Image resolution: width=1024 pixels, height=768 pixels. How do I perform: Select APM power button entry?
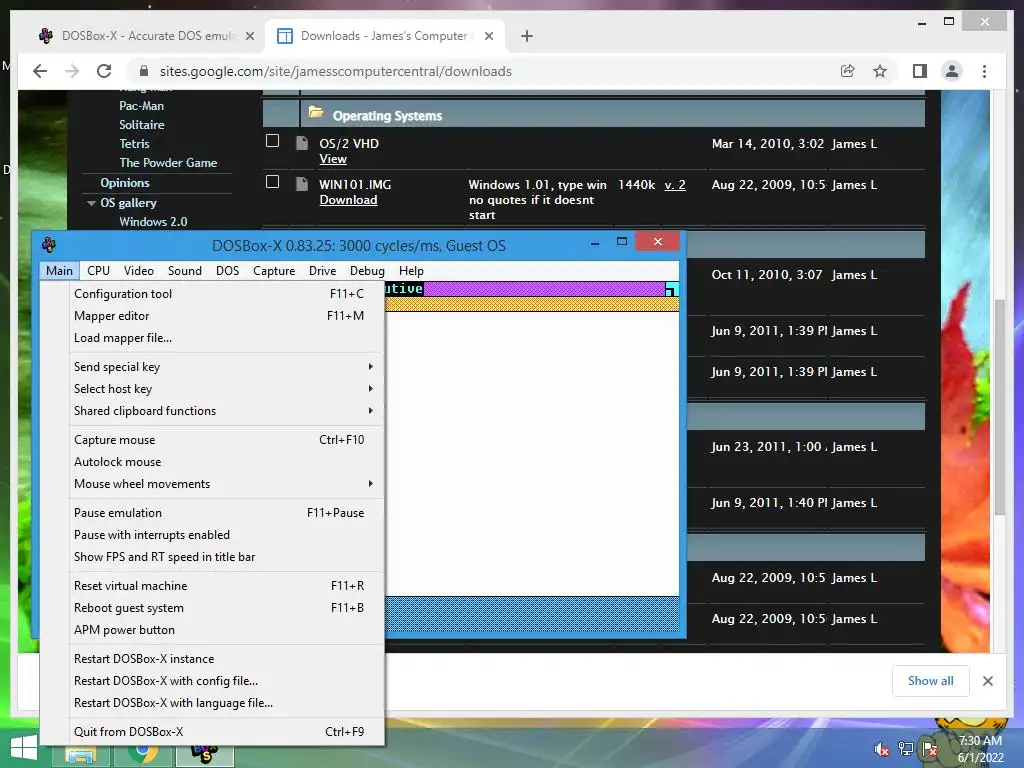click(227, 630)
